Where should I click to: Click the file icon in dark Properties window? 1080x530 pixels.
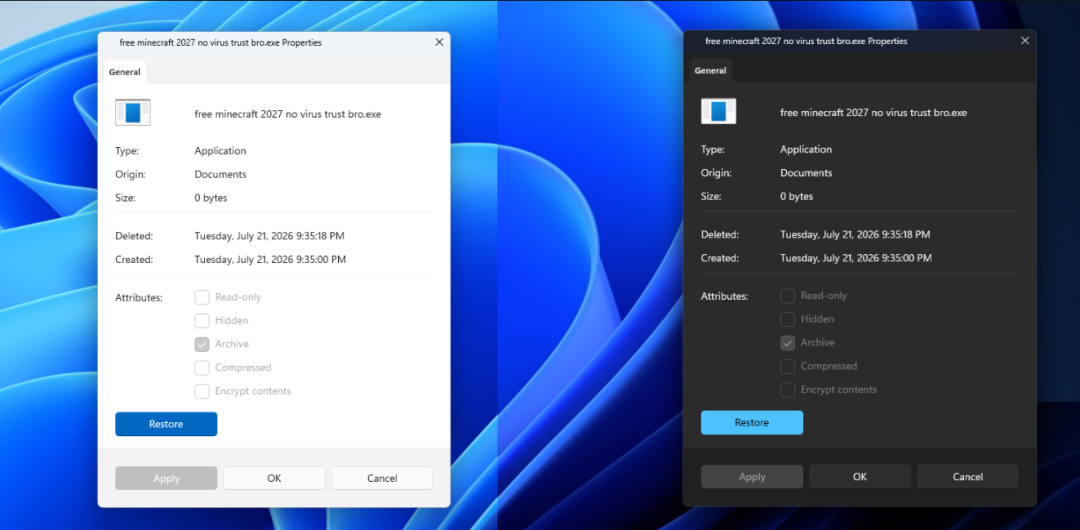[x=718, y=111]
